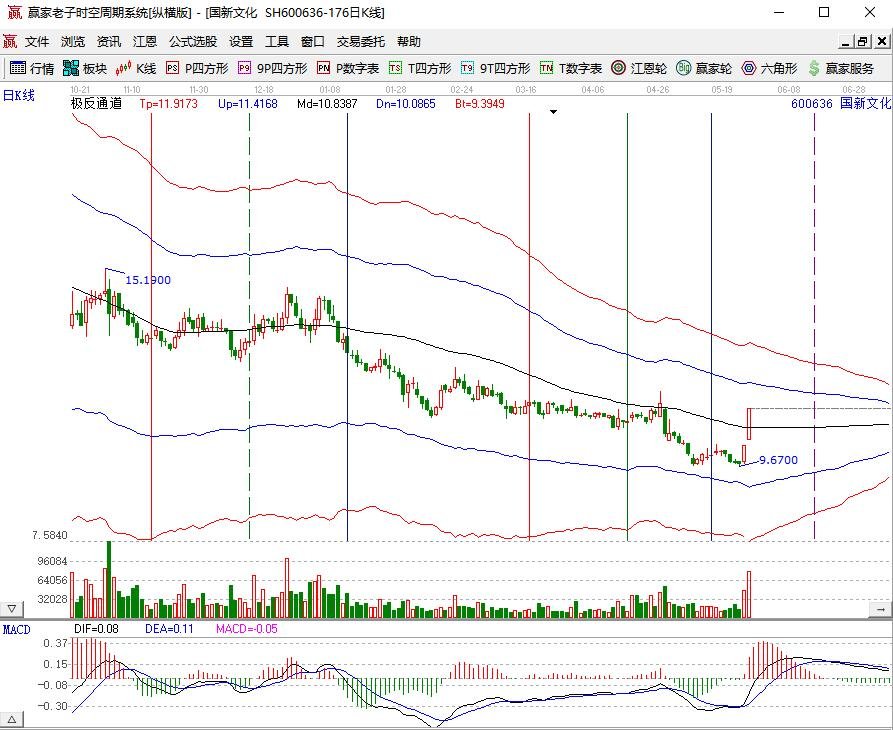Image resolution: width=893 pixels, height=730 pixels.
Task: Click the 国新文化 stock name
Action: (x=866, y=104)
